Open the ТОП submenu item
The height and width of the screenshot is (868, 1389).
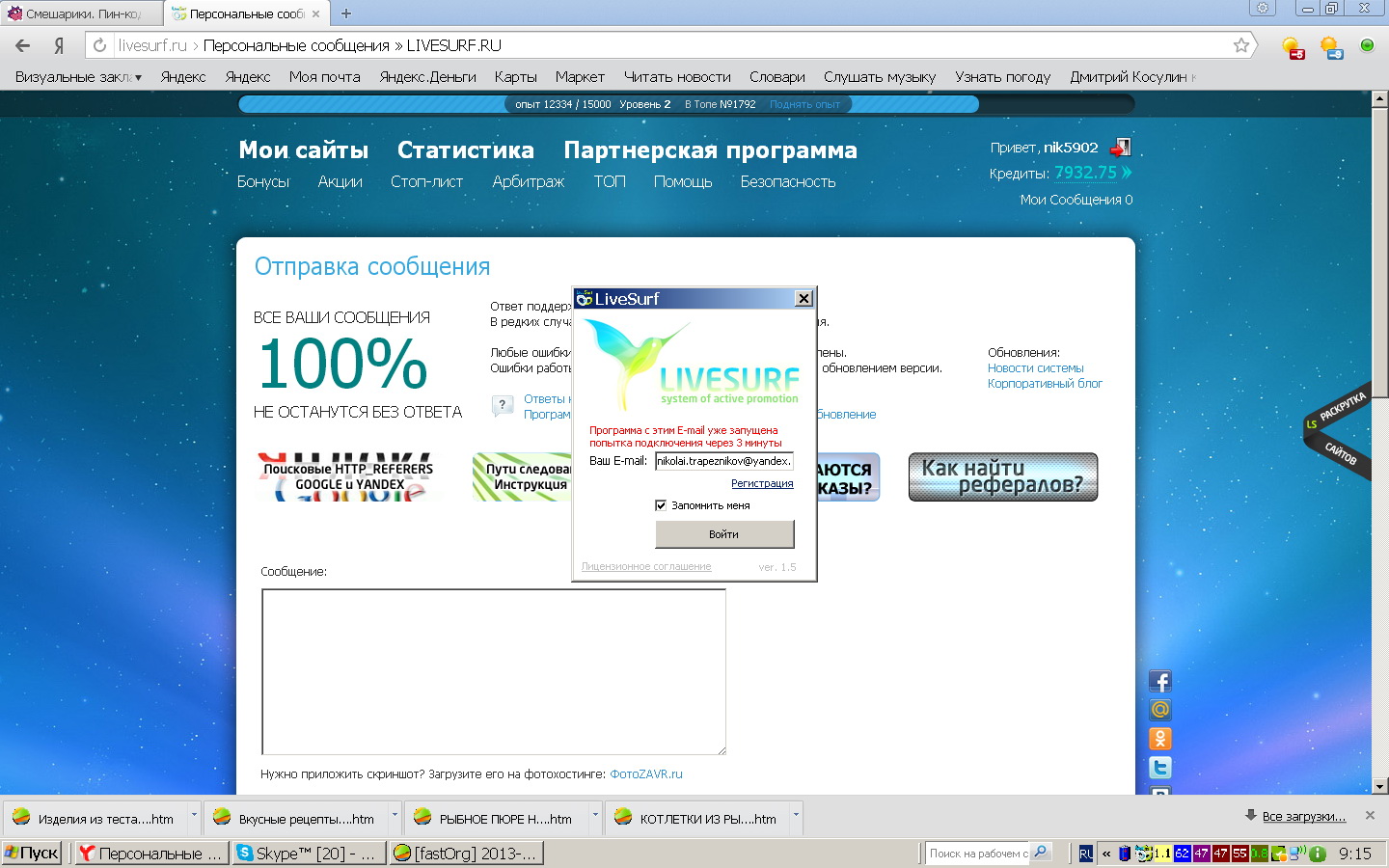tap(610, 181)
